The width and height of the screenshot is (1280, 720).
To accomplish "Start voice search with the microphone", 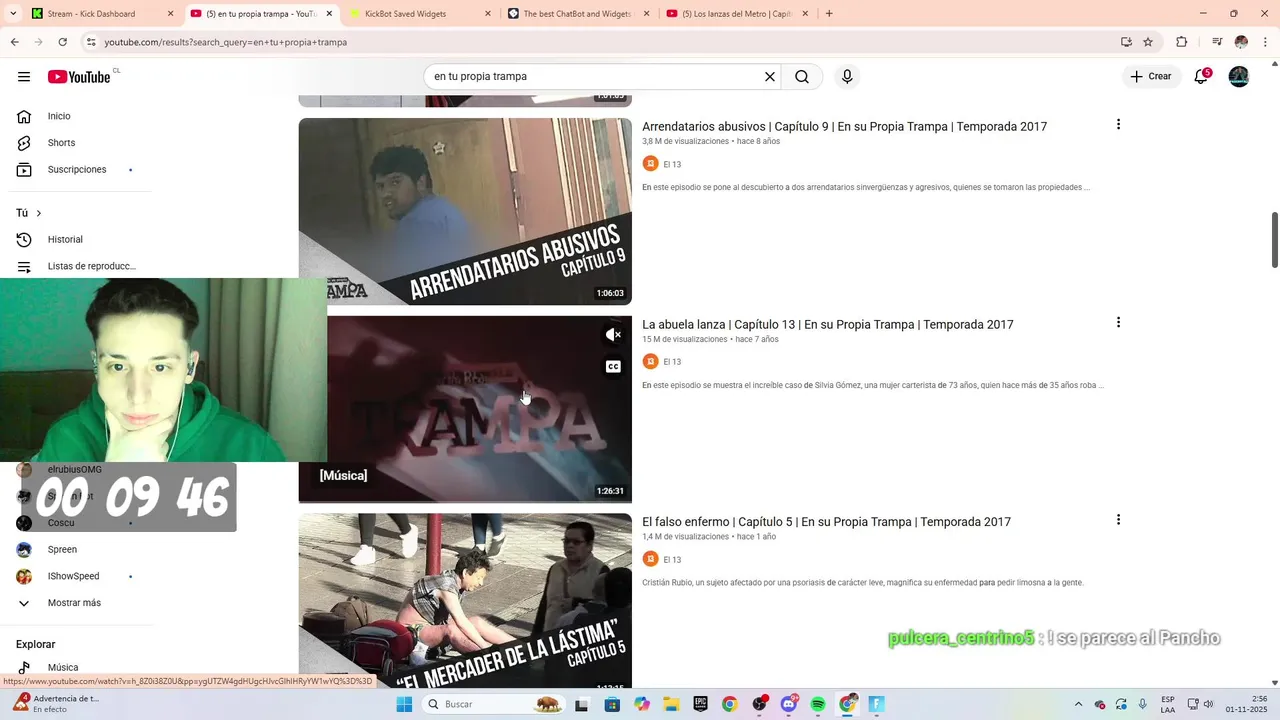I will (x=847, y=77).
